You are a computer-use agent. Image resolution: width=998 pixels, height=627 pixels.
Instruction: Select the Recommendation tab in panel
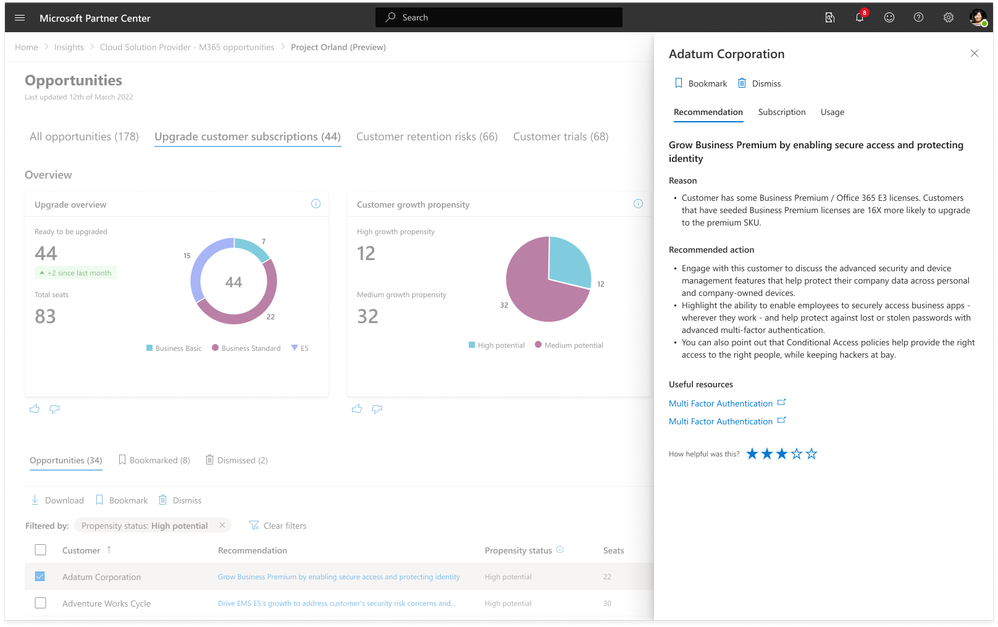coord(708,112)
